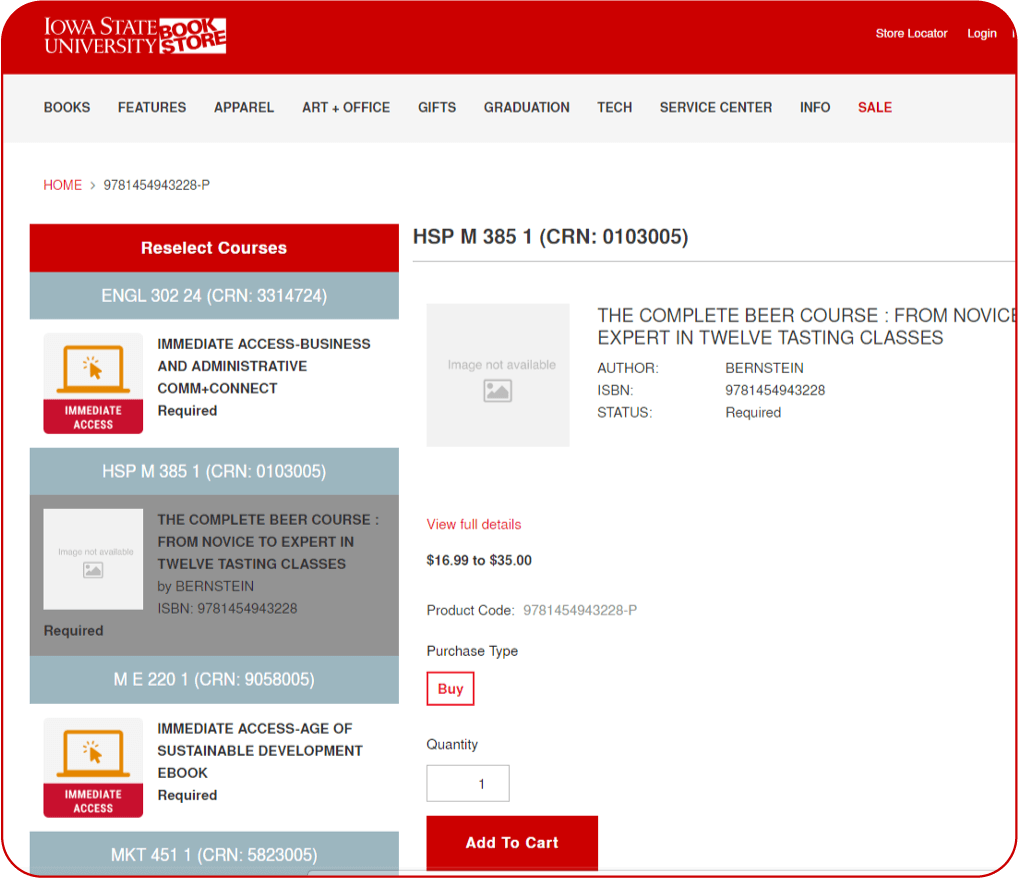The height and width of the screenshot is (879, 1018).
Task: Select the MKT 451 1 course header
Action: point(214,855)
